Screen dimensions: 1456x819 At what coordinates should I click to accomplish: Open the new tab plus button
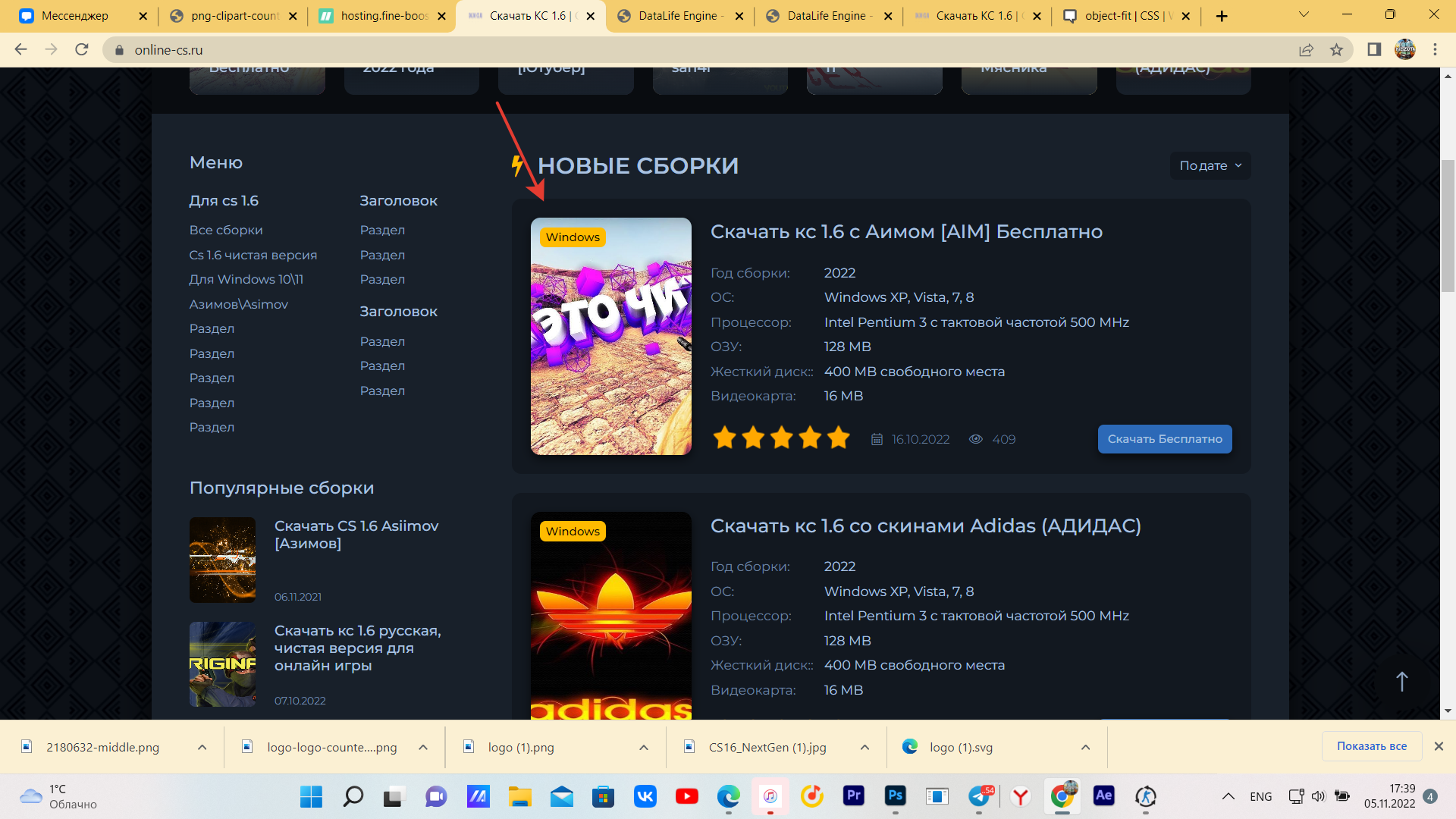[x=1222, y=16]
